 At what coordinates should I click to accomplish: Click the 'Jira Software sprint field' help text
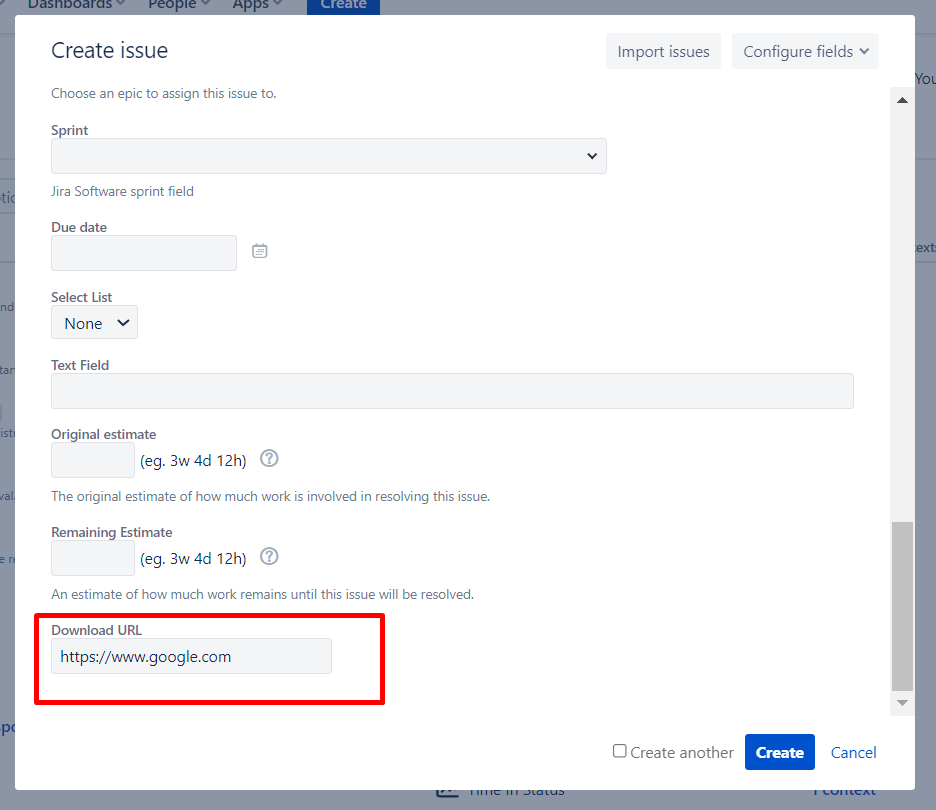(x=122, y=192)
